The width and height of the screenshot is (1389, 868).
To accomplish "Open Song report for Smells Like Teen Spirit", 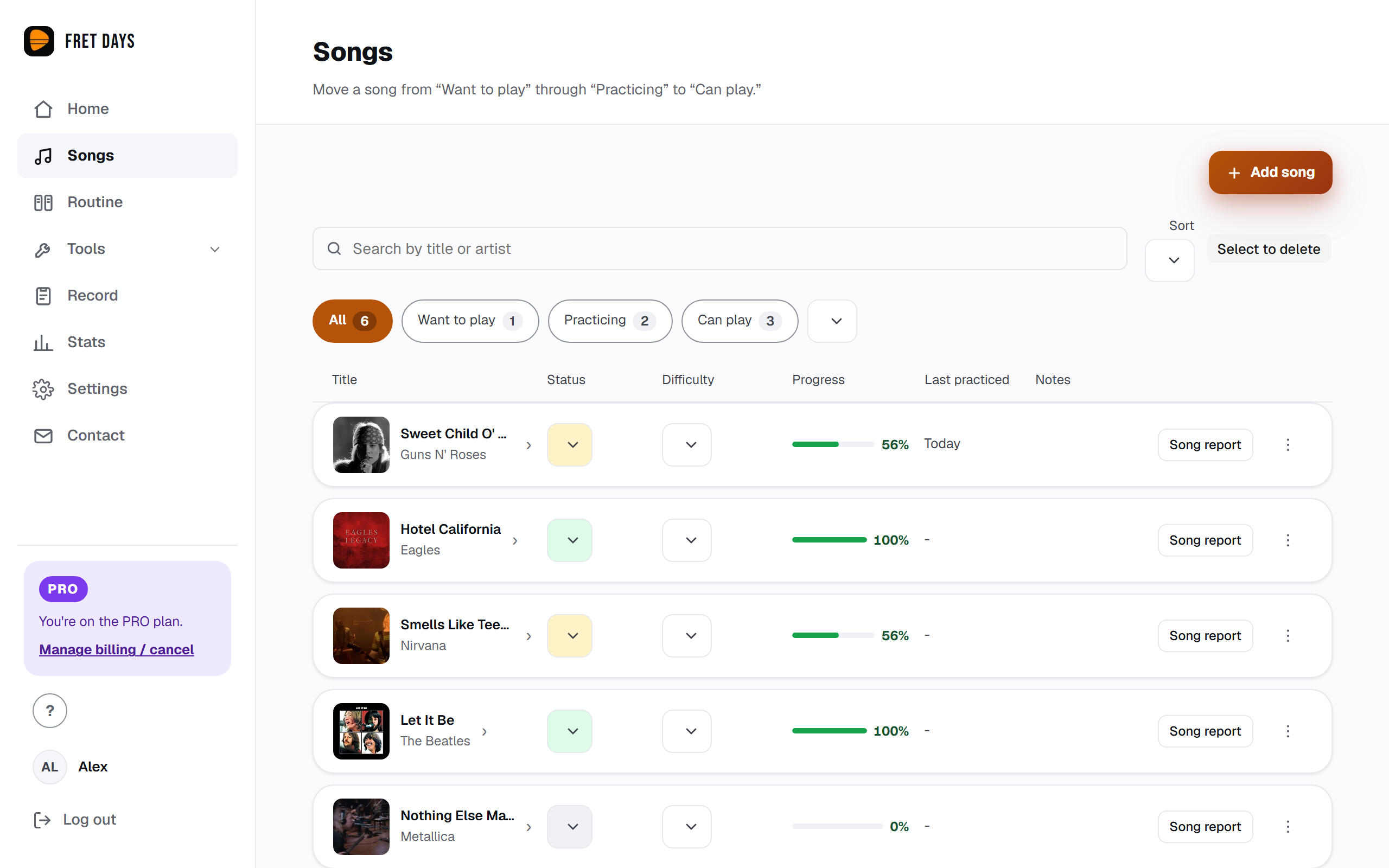I will [x=1205, y=635].
